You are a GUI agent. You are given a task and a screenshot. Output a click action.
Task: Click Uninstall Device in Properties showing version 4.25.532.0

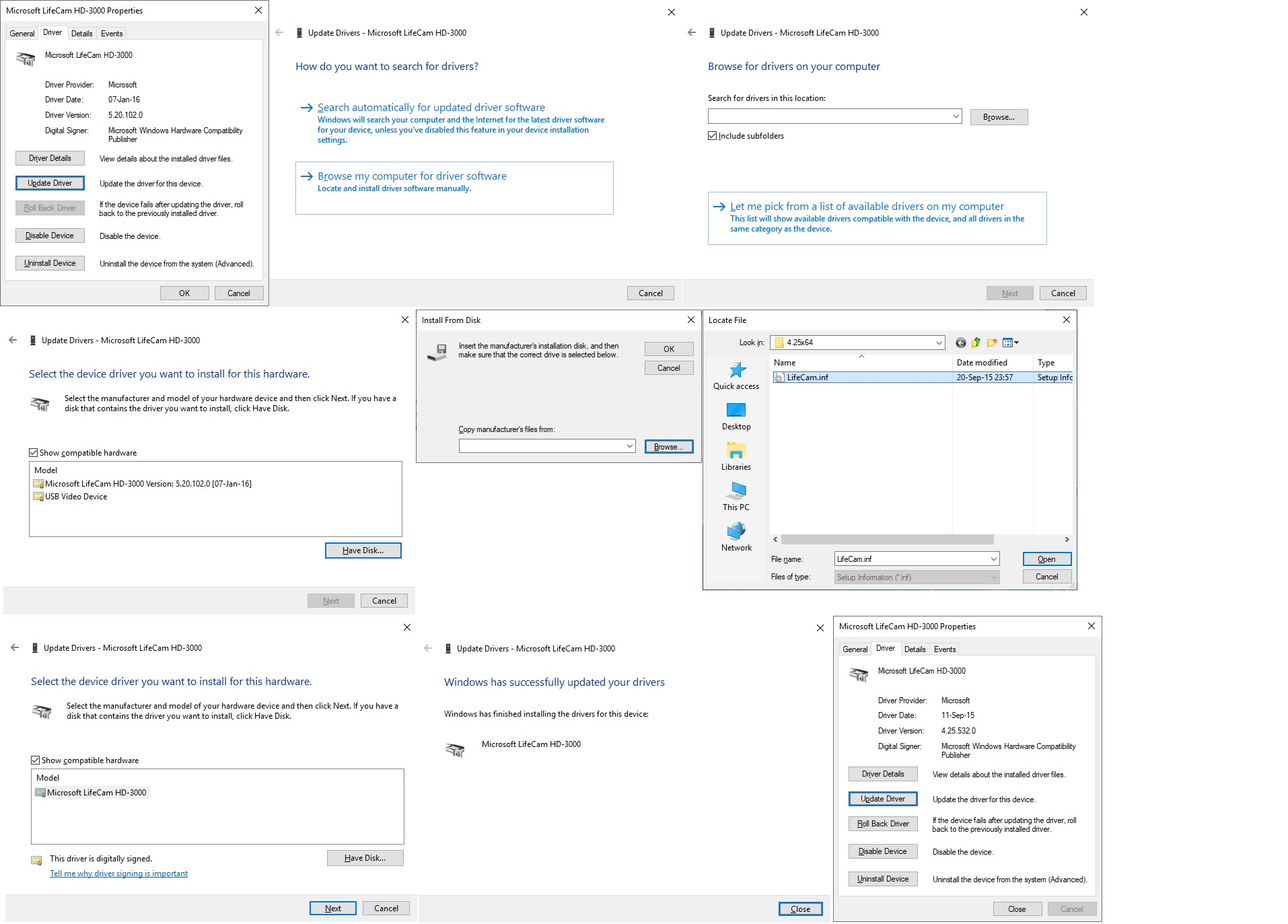click(883, 879)
